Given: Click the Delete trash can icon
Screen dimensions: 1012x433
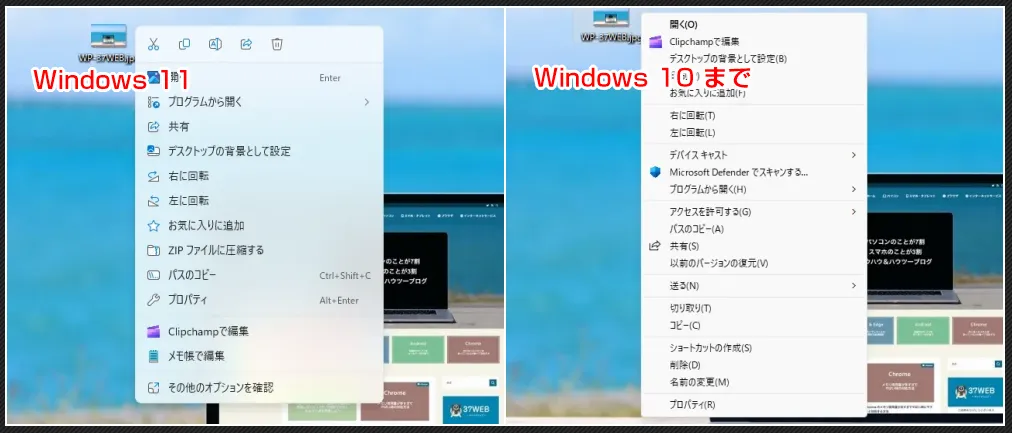Looking at the screenshot, I should point(277,44).
